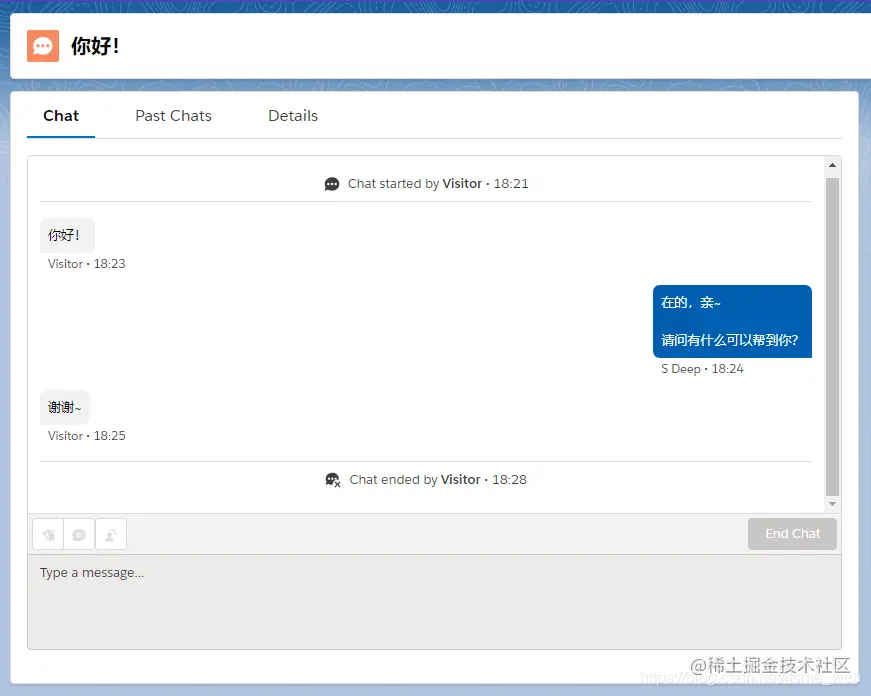Click the agent's blue reply bubble
871x696 pixels.
(732, 321)
